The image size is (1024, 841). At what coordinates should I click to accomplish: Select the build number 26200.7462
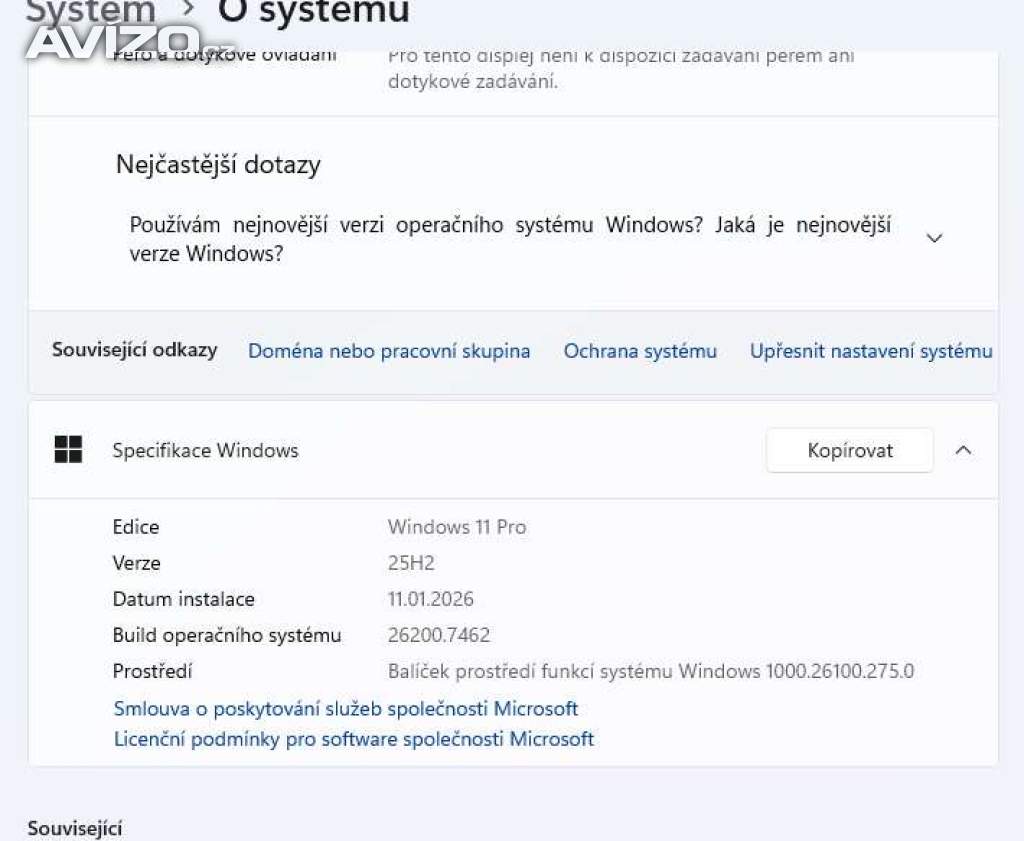click(439, 635)
